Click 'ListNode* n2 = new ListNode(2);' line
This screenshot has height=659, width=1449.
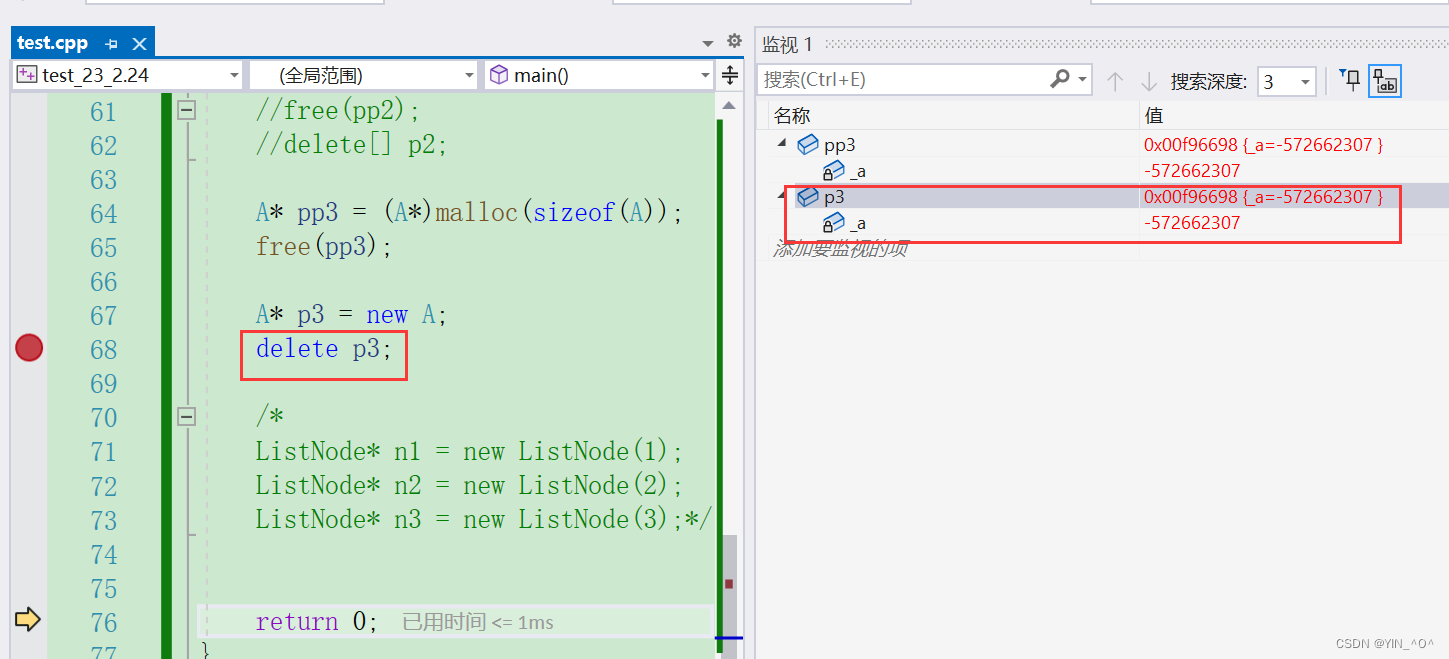469,485
